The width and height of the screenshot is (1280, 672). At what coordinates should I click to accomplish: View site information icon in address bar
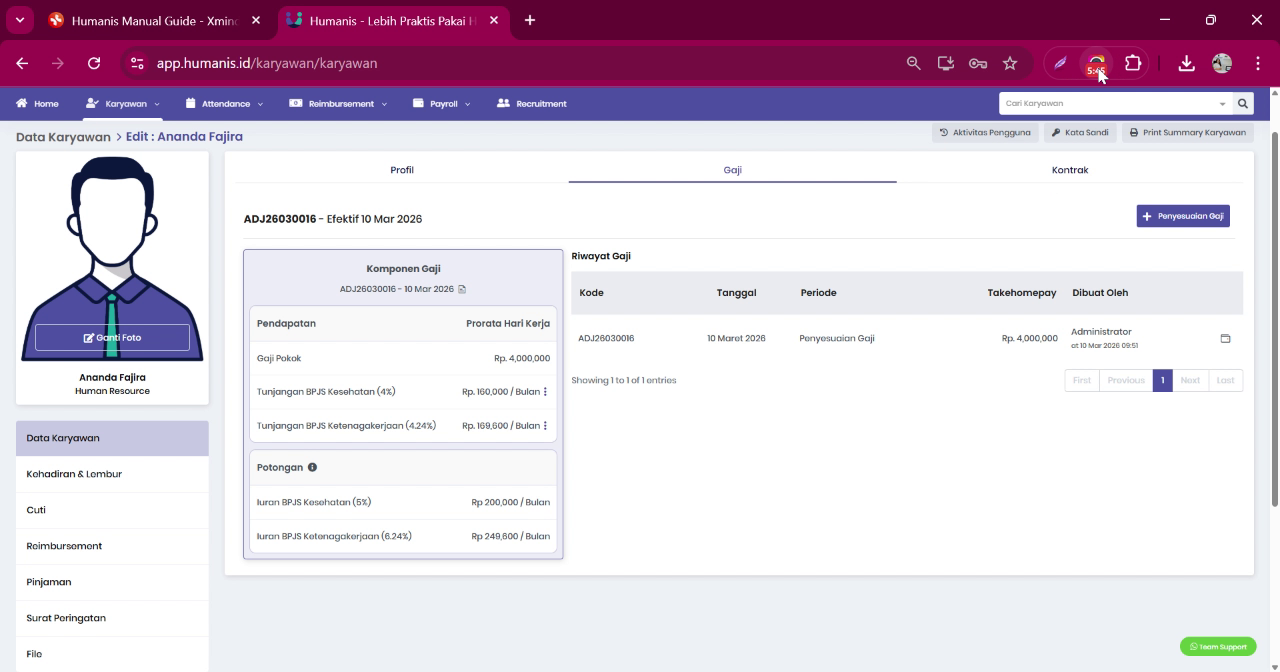click(138, 63)
